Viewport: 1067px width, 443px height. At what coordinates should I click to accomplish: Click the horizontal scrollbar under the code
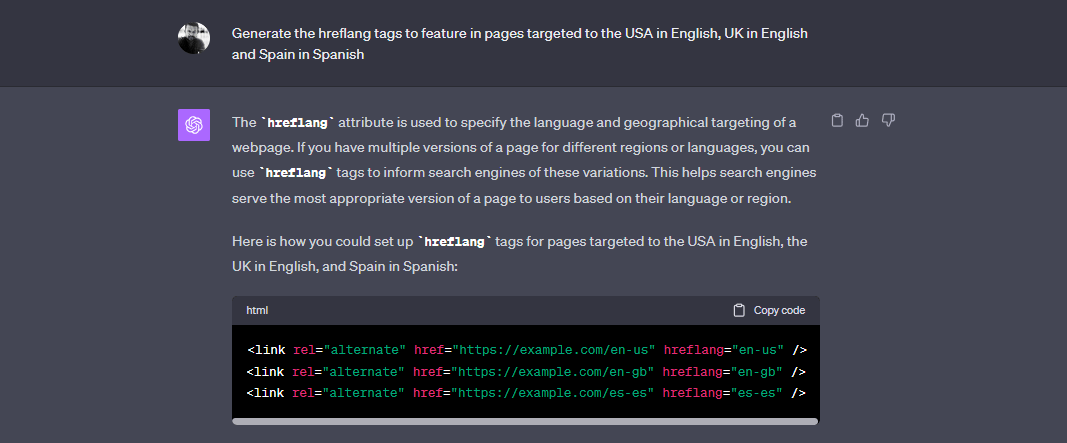[525, 421]
